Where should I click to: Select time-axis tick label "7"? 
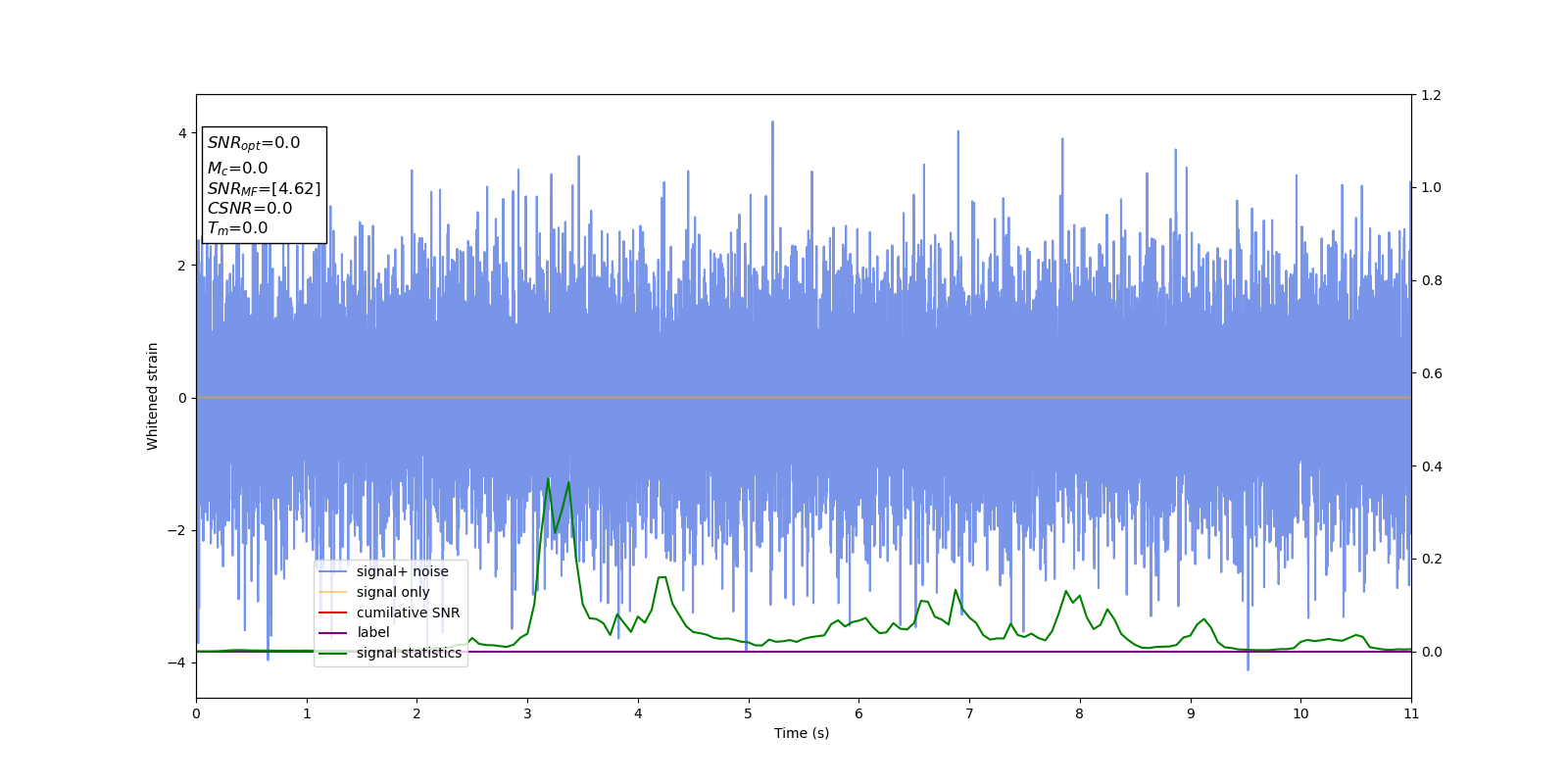(969, 713)
